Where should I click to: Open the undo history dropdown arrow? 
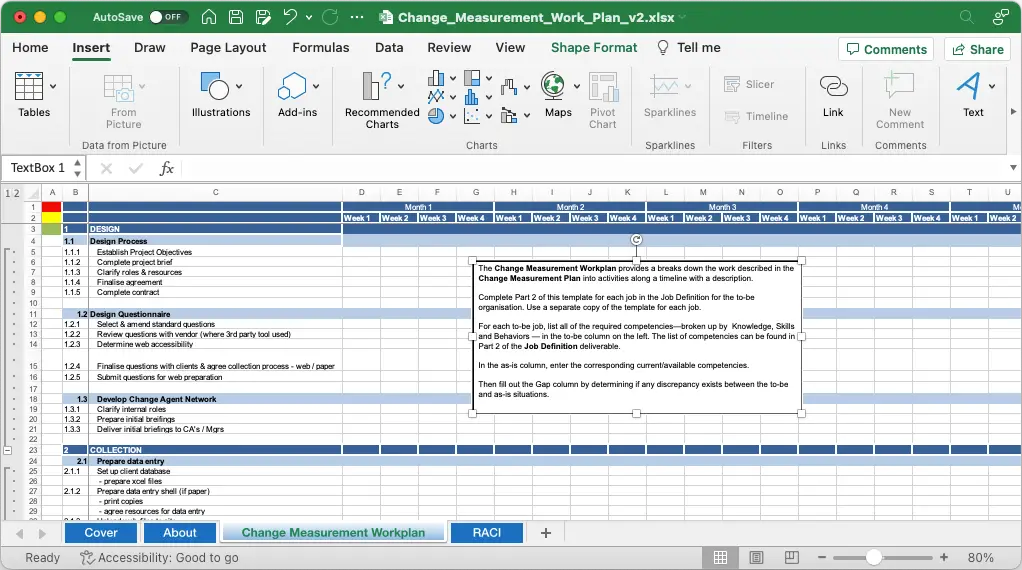click(x=309, y=18)
